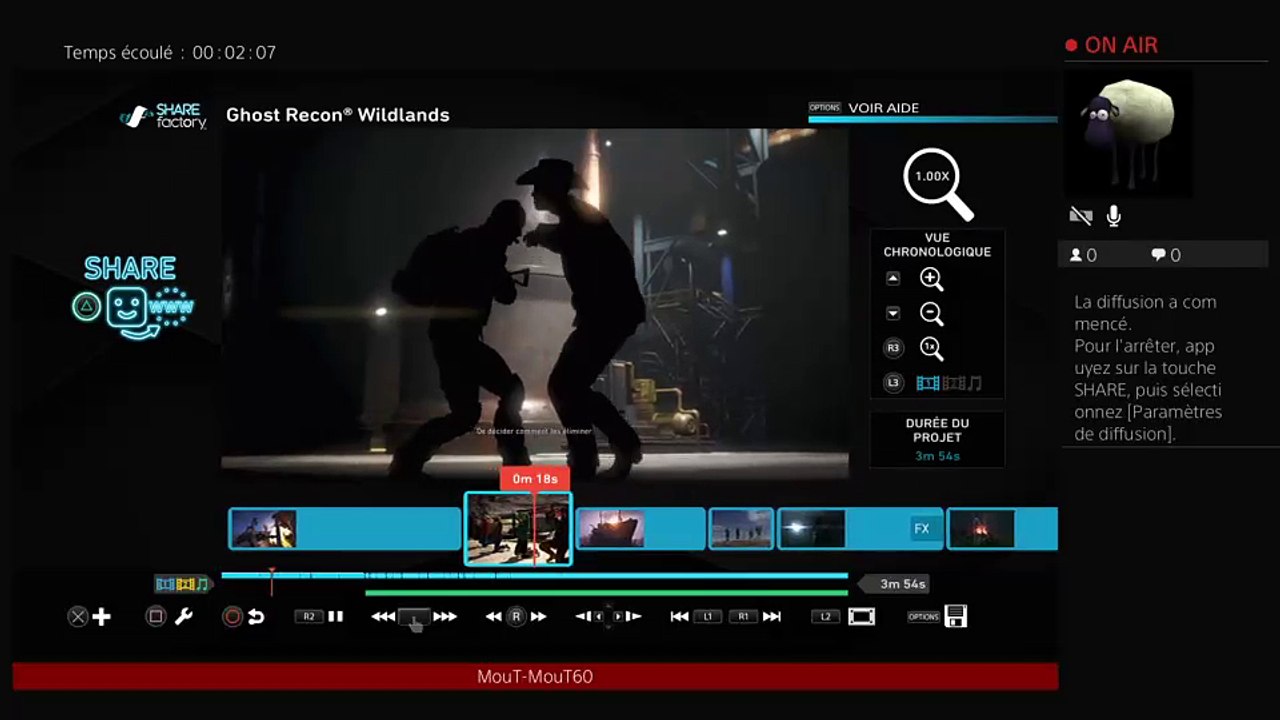Click the triple-arrow fast rewind icon
This screenshot has width=1280, height=720.
[x=383, y=617]
